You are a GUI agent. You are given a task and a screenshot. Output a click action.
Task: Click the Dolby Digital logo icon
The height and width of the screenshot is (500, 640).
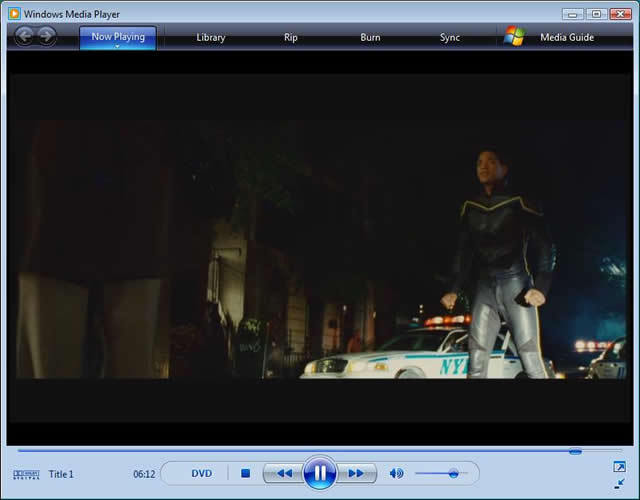(x=26, y=474)
